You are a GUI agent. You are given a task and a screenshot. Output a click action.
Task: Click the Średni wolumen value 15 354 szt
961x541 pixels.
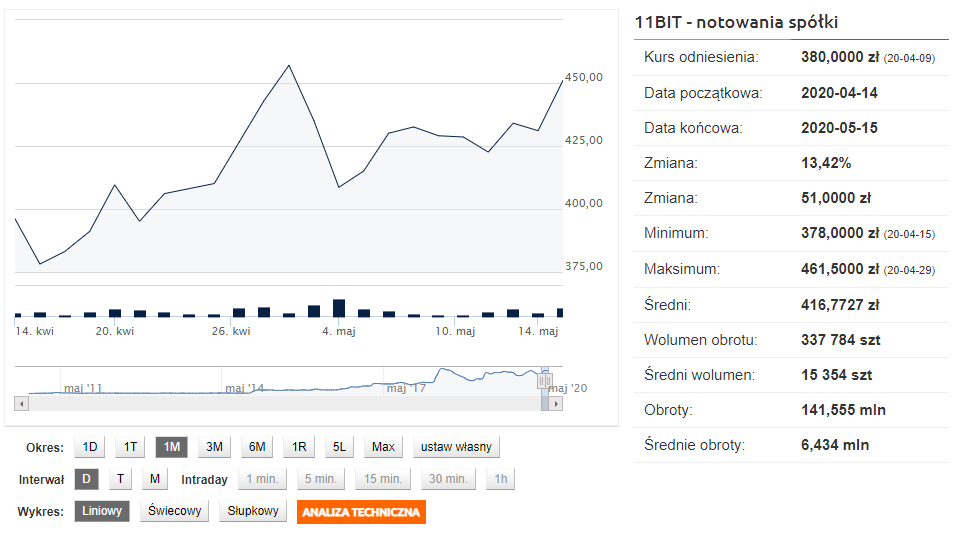tap(837, 375)
